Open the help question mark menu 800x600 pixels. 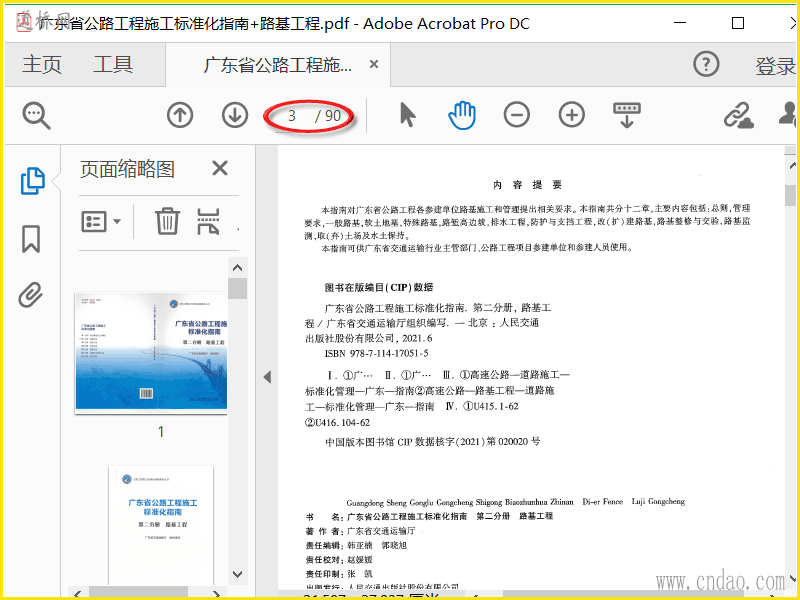tap(706, 64)
